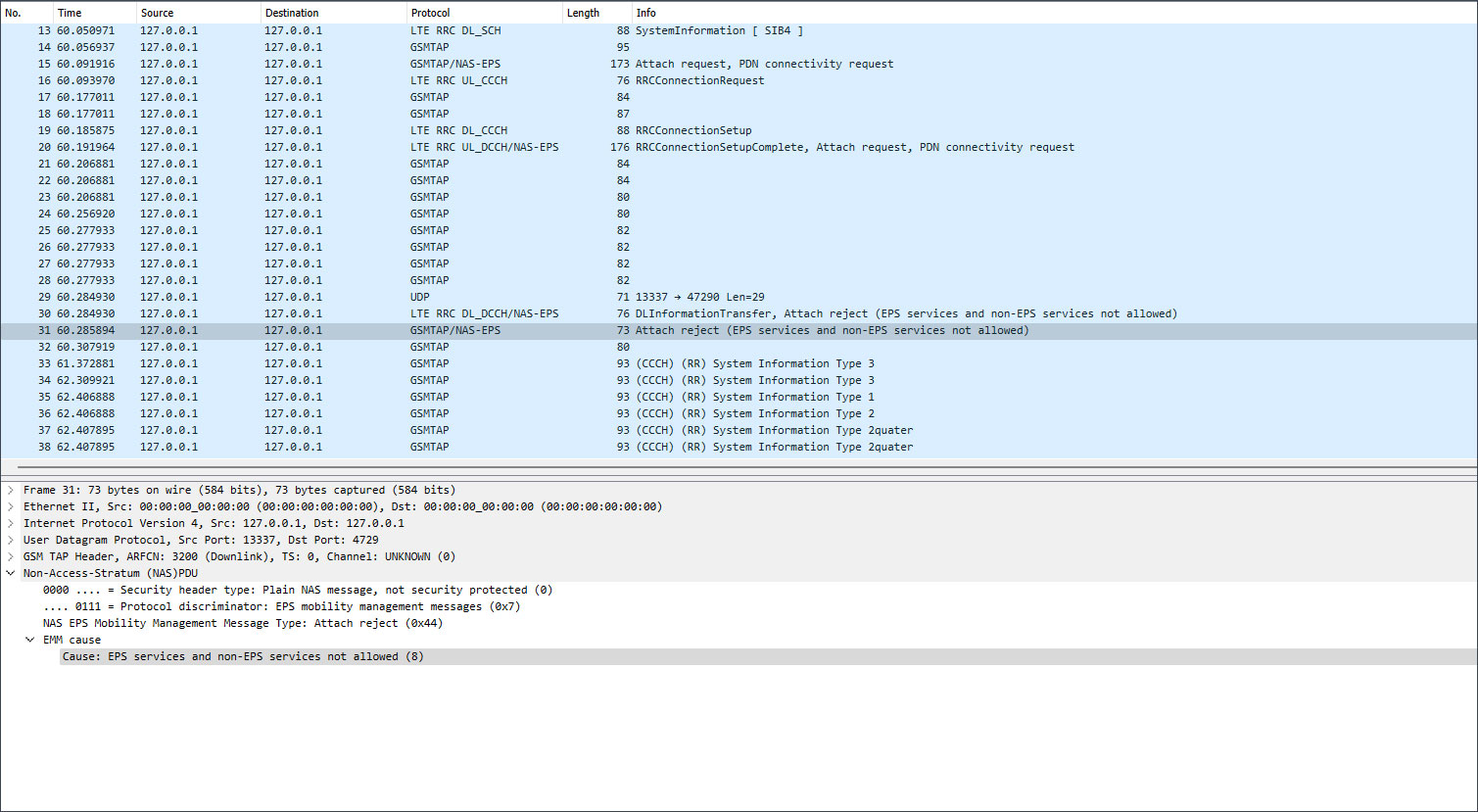The height and width of the screenshot is (812, 1478).
Task: Select the Cause EPS services not allowed field
Action: point(243,656)
